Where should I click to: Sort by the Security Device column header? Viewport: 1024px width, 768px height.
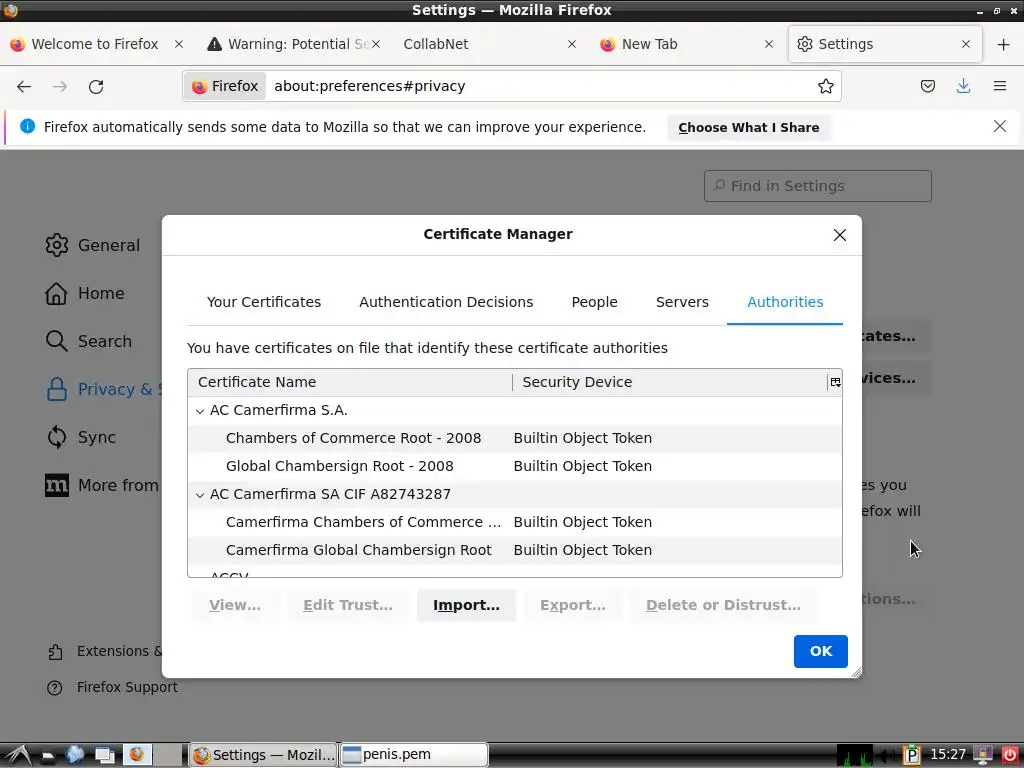(669, 382)
